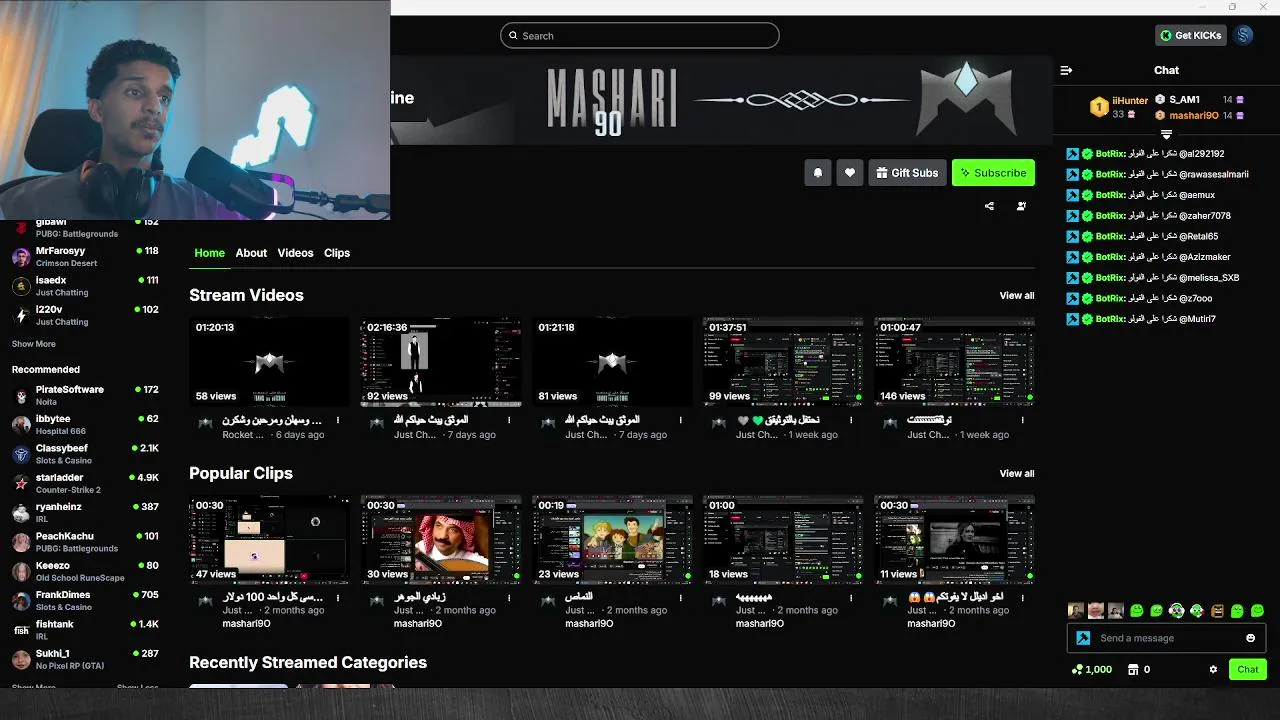Expand the gift leaderboard arrow in chat
The image size is (1280, 720).
(x=1166, y=134)
